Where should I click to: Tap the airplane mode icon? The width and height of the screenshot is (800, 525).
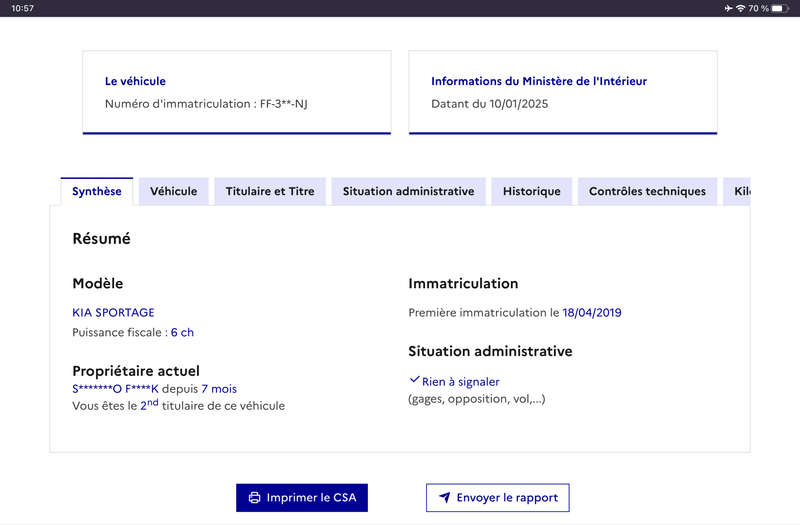[x=728, y=8]
